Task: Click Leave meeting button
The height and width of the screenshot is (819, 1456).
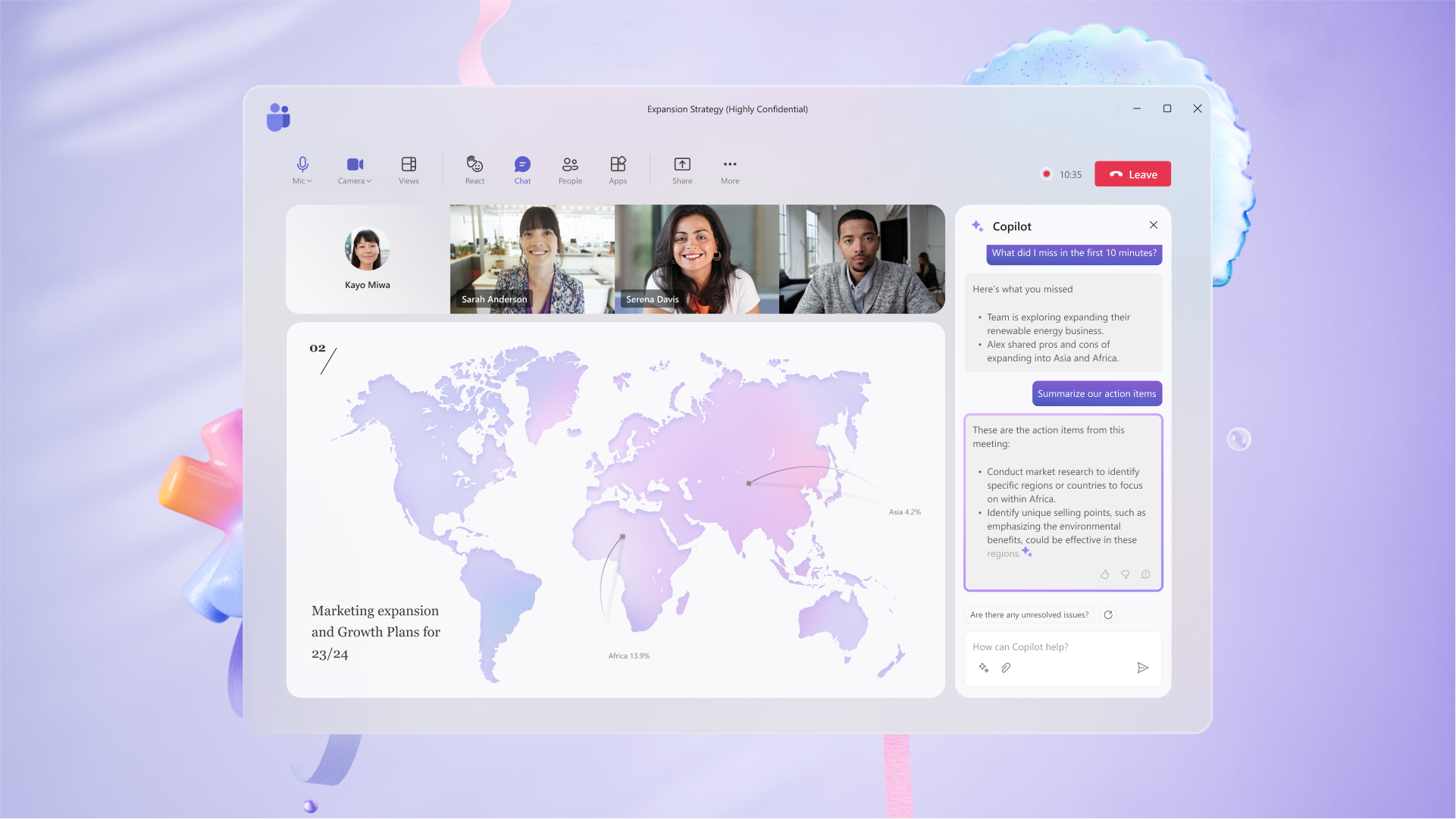Action: point(1132,173)
